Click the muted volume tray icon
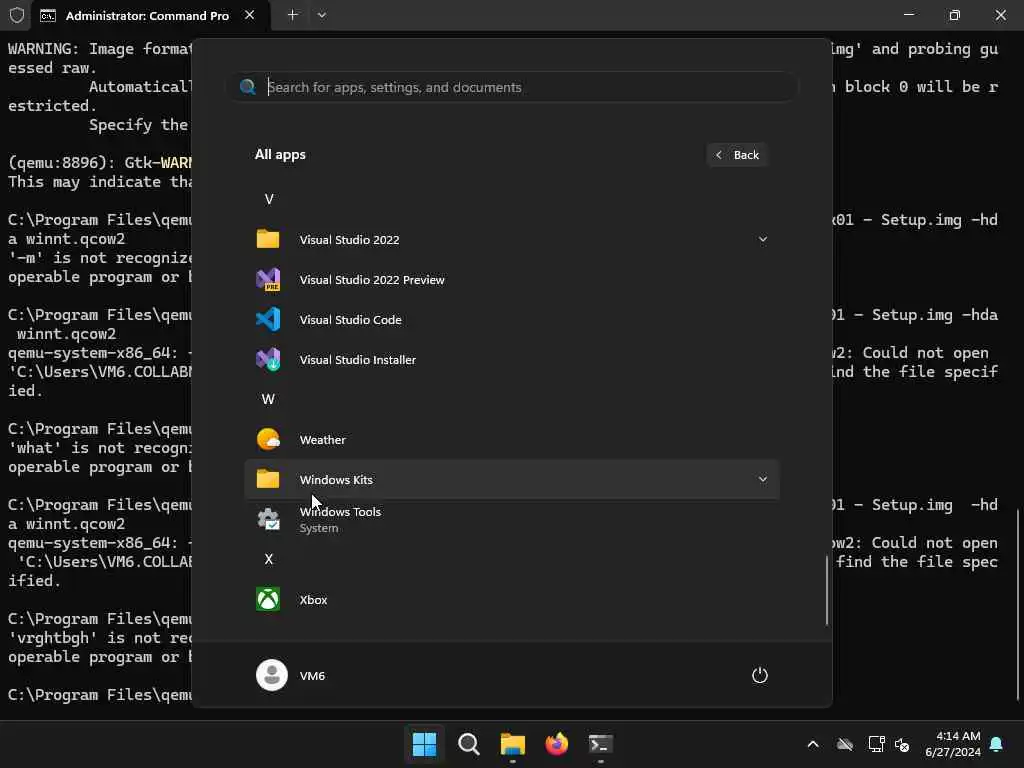Image resolution: width=1024 pixels, height=768 pixels. tap(902, 744)
